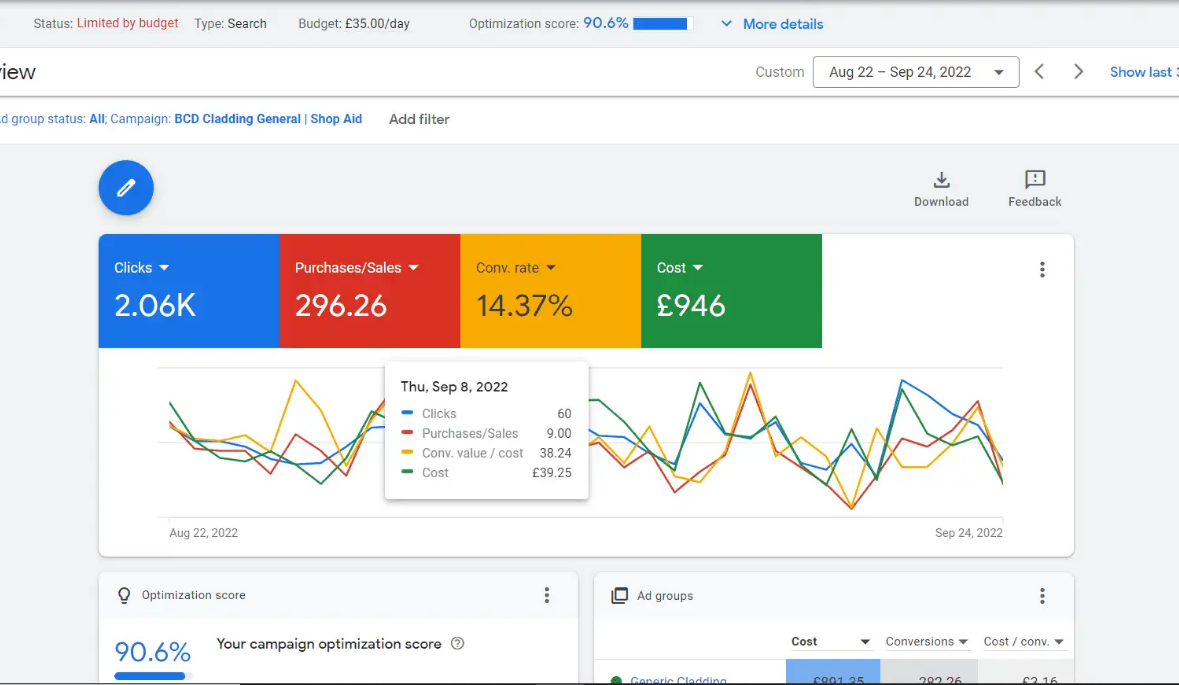This screenshot has width=1179, height=685.
Task: Open the Cost column dropdown in Ad groups
Action: (x=865, y=642)
